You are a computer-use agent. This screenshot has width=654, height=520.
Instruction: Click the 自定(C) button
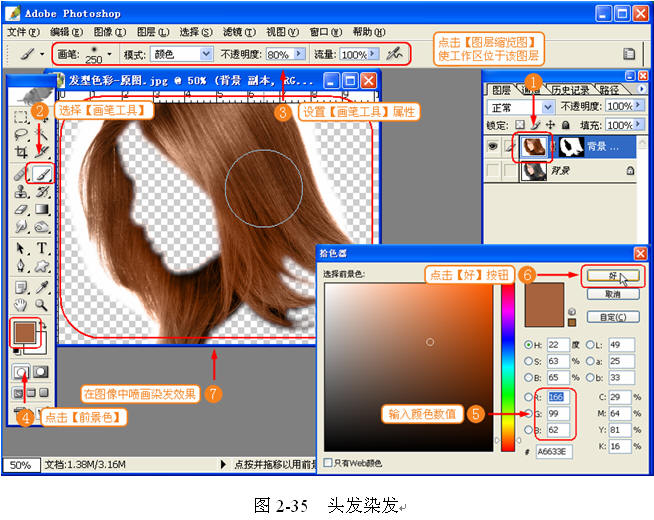coord(612,317)
